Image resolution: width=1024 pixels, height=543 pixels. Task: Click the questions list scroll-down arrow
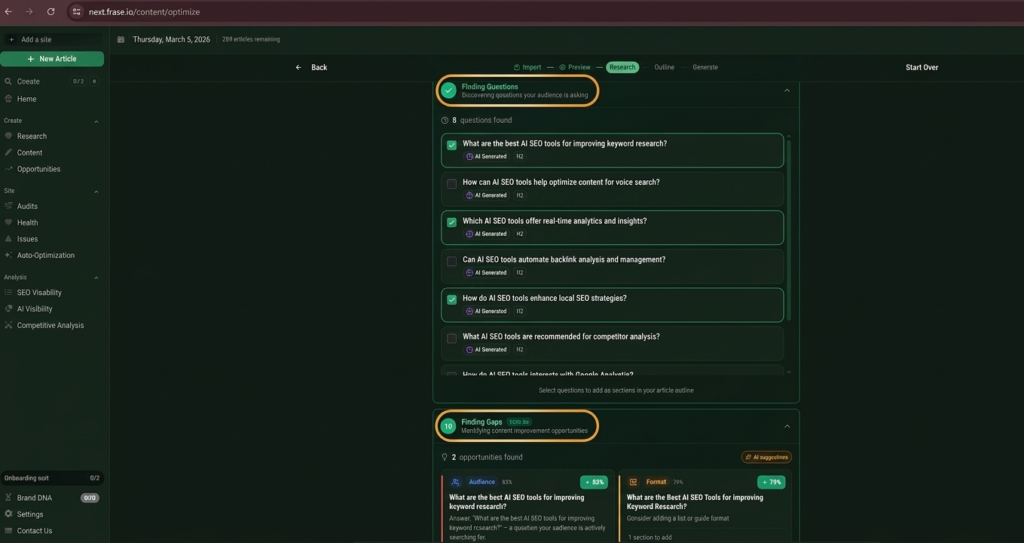point(789,372)
